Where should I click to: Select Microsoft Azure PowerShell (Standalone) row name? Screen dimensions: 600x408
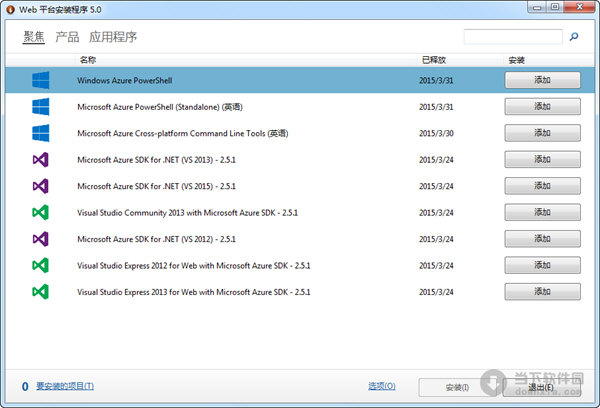point(160,107)
